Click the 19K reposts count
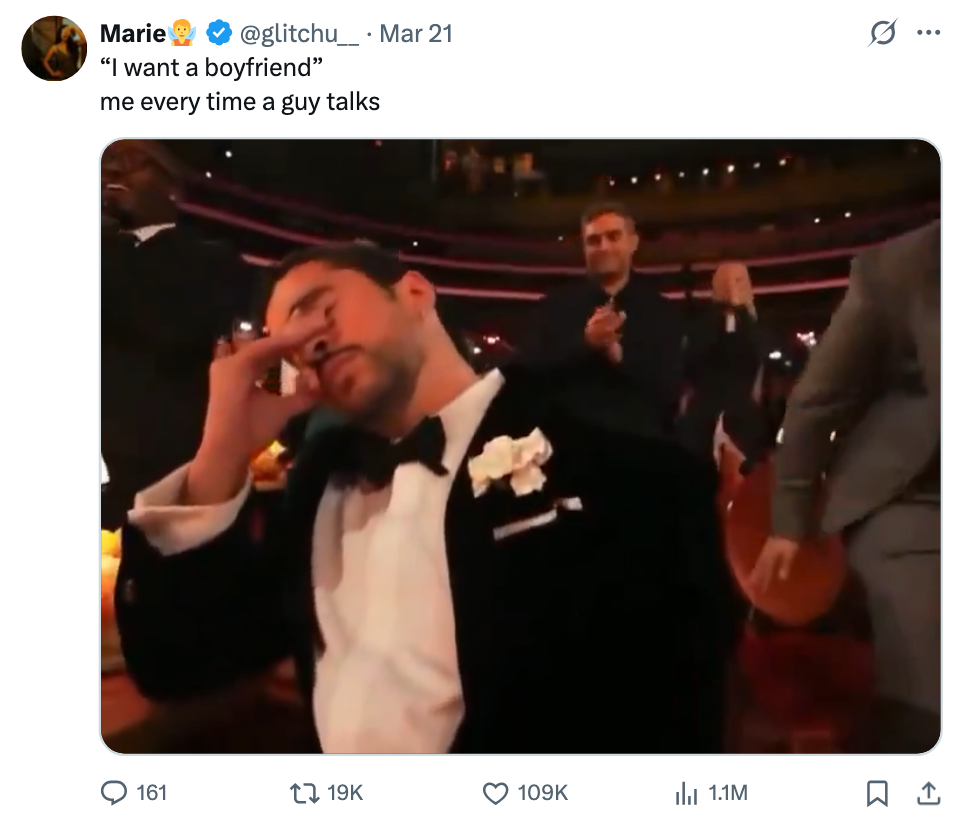Viewport: 958px width, 826px height. coord(345,793)
